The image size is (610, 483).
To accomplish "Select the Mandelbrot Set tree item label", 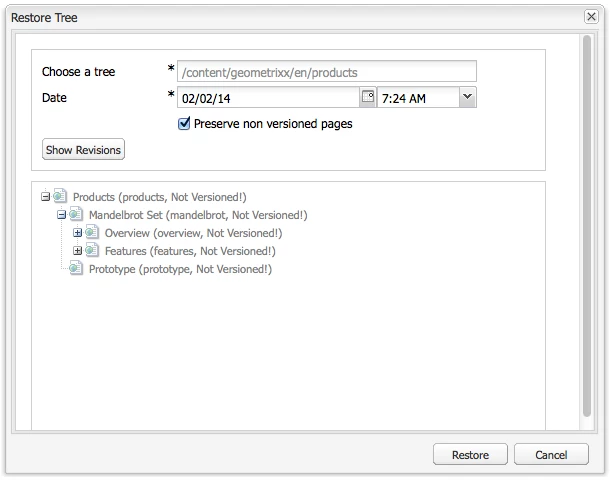I will point(198,215).
